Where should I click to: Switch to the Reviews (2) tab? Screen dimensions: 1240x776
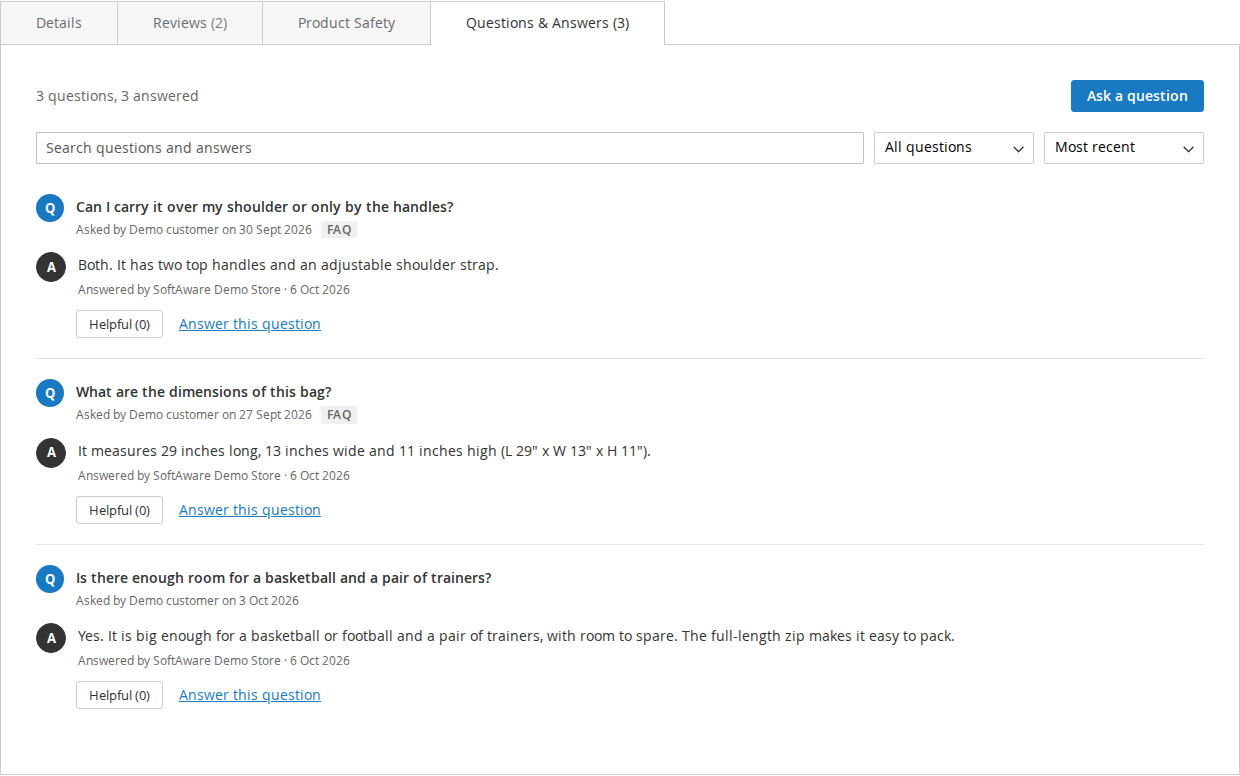tap(190, 23)
